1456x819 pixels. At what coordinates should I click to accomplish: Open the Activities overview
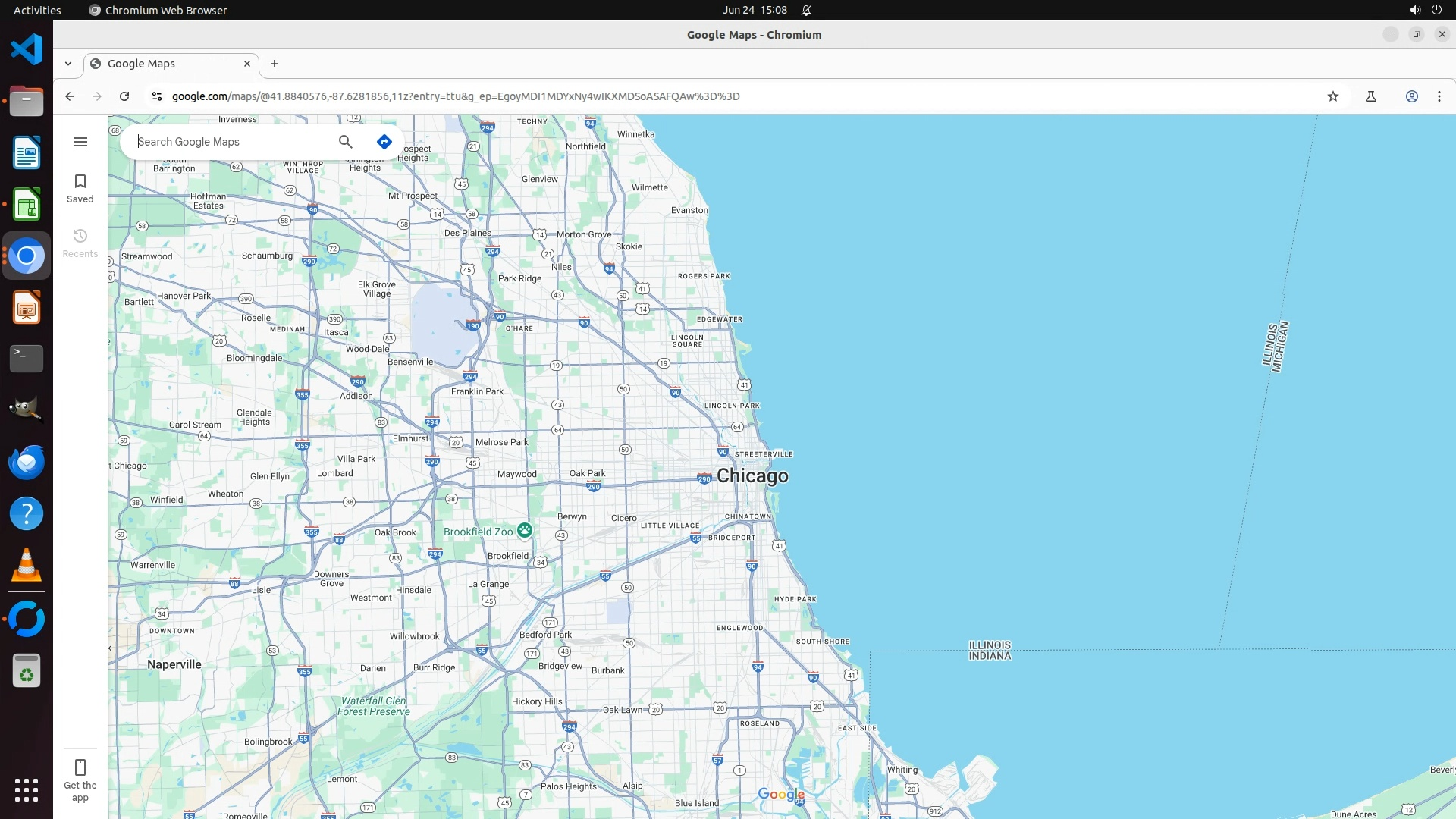coord(37,11)
